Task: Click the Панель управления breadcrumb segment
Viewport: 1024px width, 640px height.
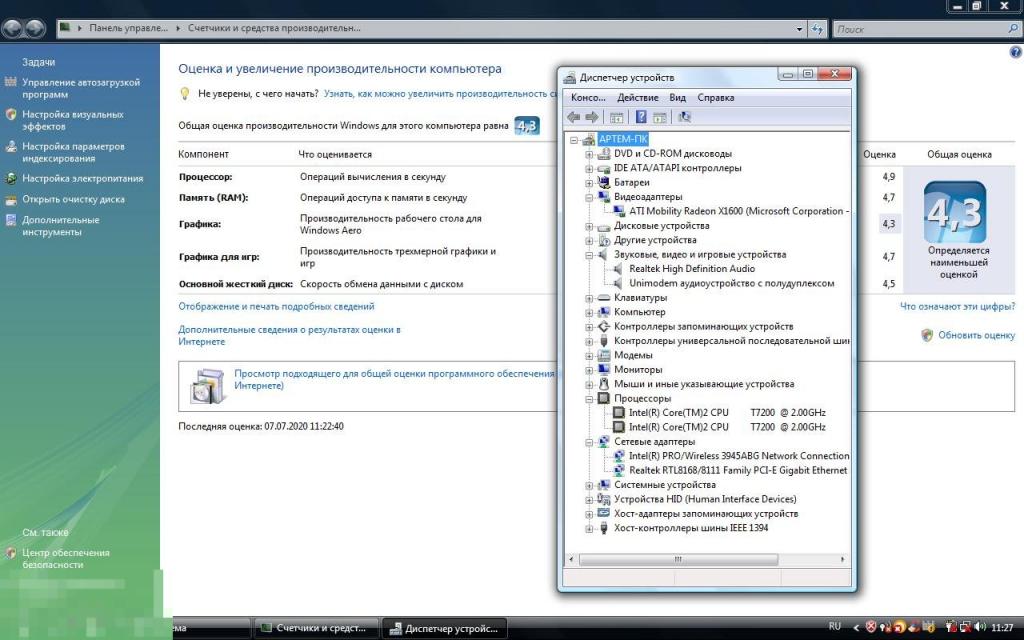Action: click(128, 28)
